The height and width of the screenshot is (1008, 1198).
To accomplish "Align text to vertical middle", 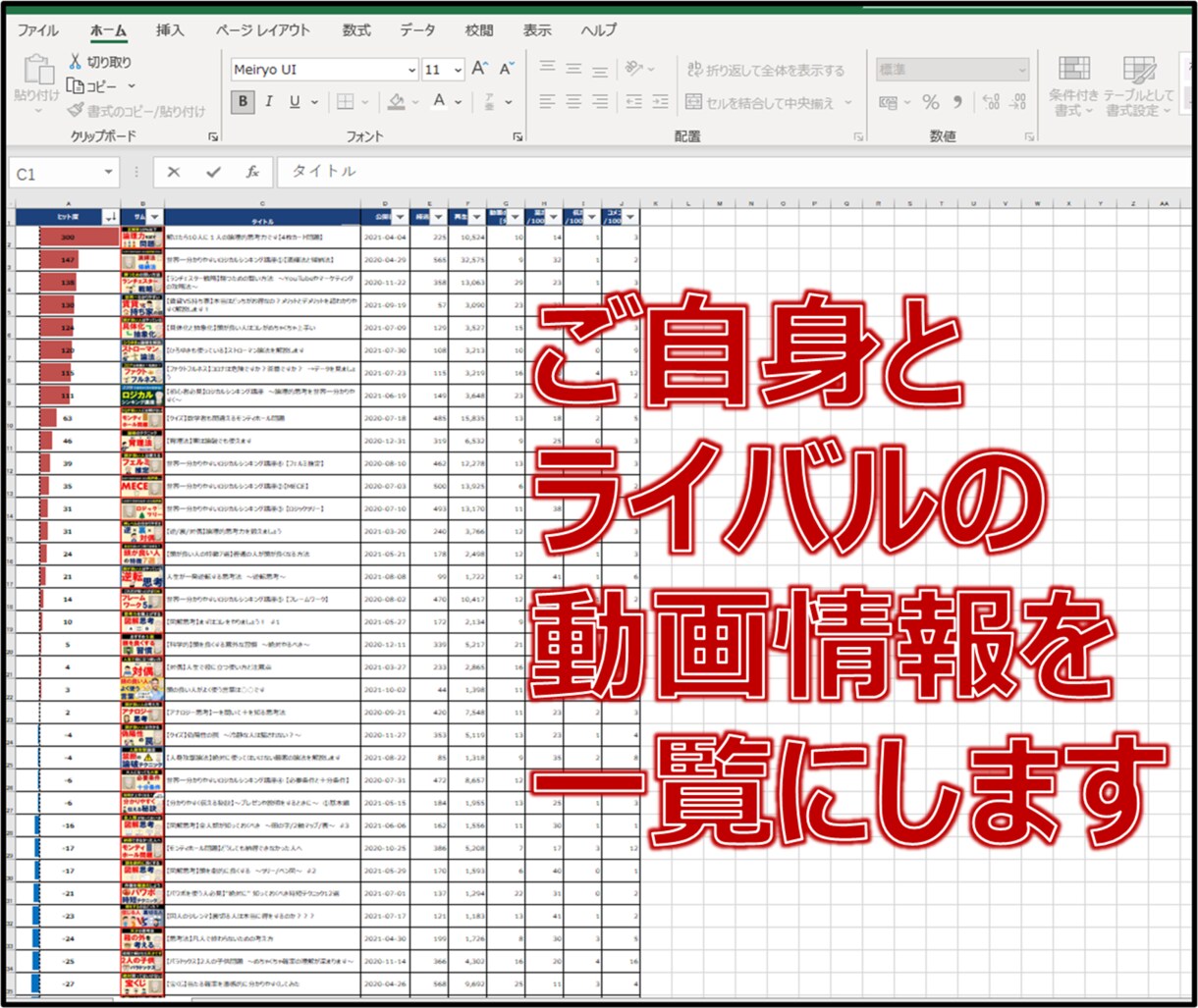I will click(x=573, y=69).
